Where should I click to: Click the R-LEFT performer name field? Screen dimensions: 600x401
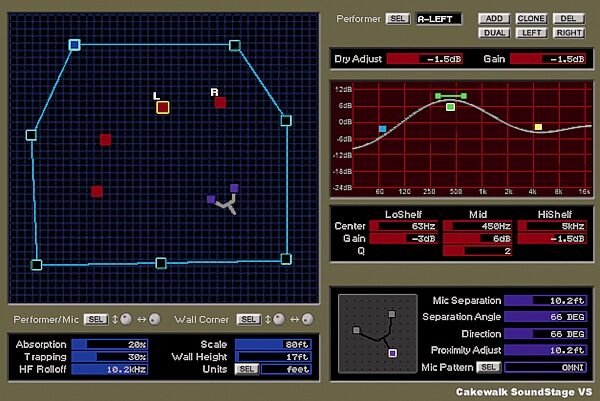click(439, 19)
